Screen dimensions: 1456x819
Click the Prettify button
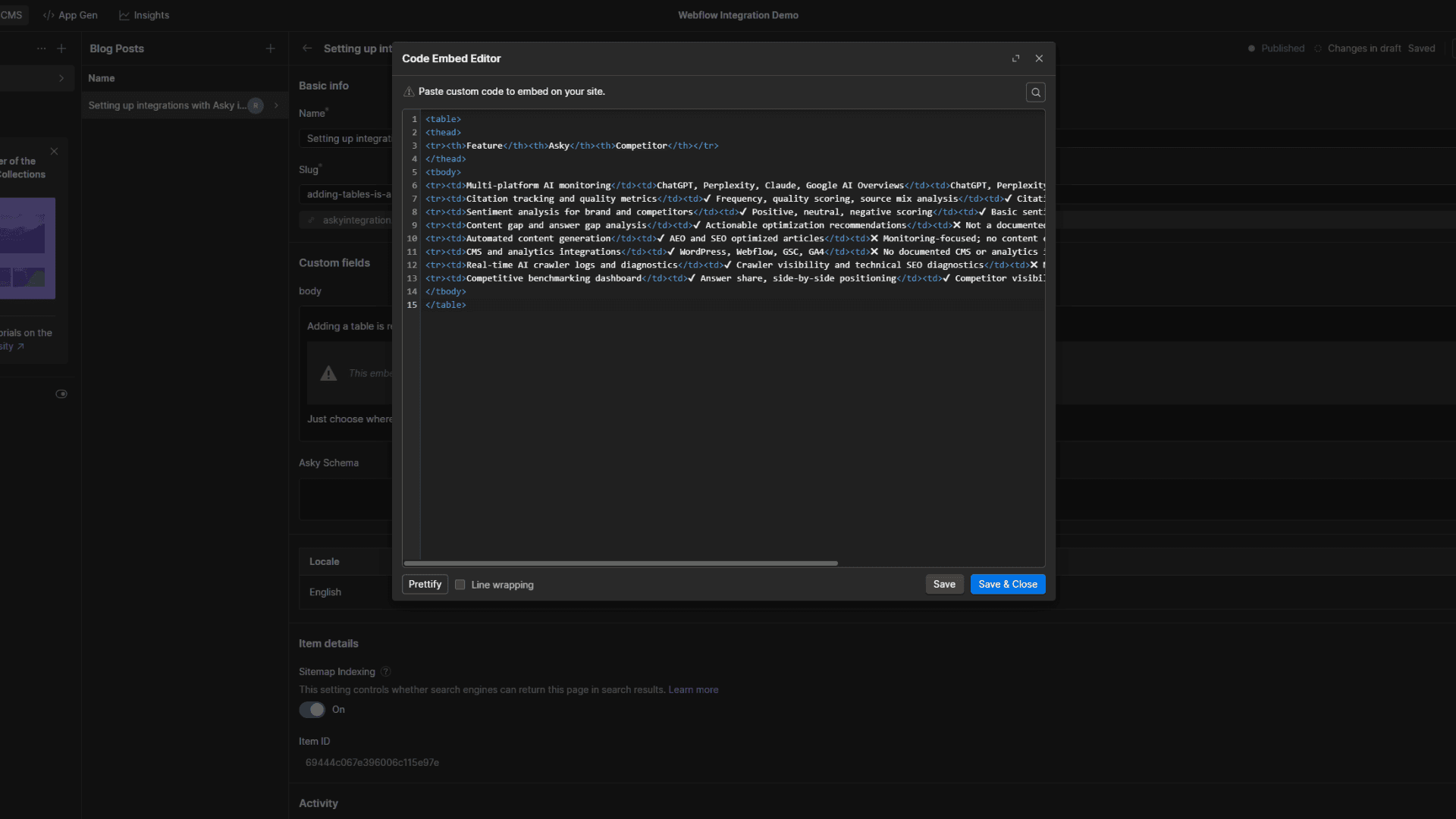point(425,584)
